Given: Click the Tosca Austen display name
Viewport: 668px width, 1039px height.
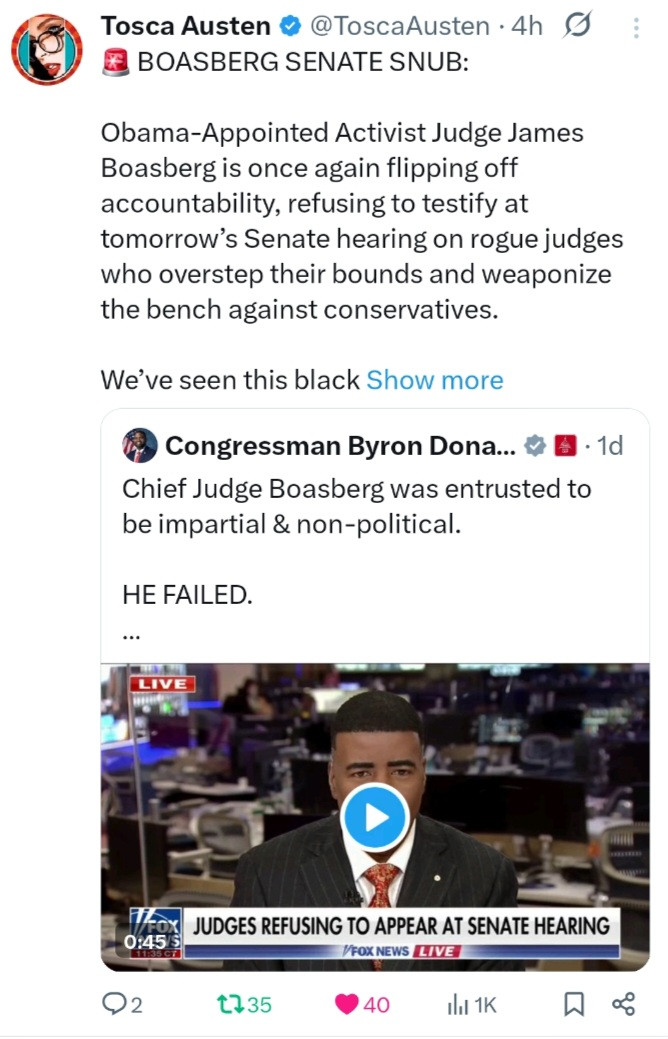Looking at the screenshot, I should (x=185, y=27).
